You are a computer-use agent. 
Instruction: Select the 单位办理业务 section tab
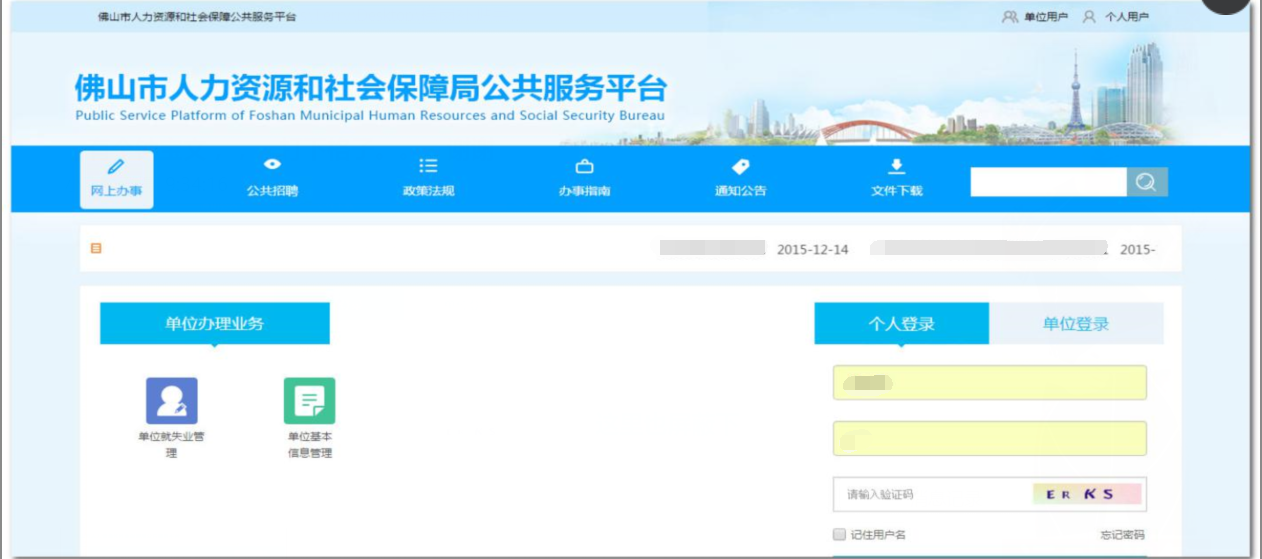(214, 324)
